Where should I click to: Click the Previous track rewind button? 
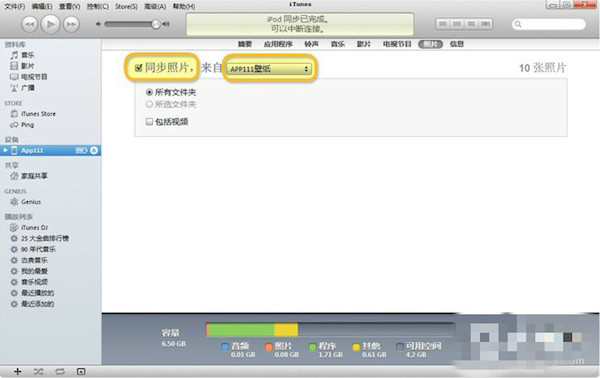29,24
